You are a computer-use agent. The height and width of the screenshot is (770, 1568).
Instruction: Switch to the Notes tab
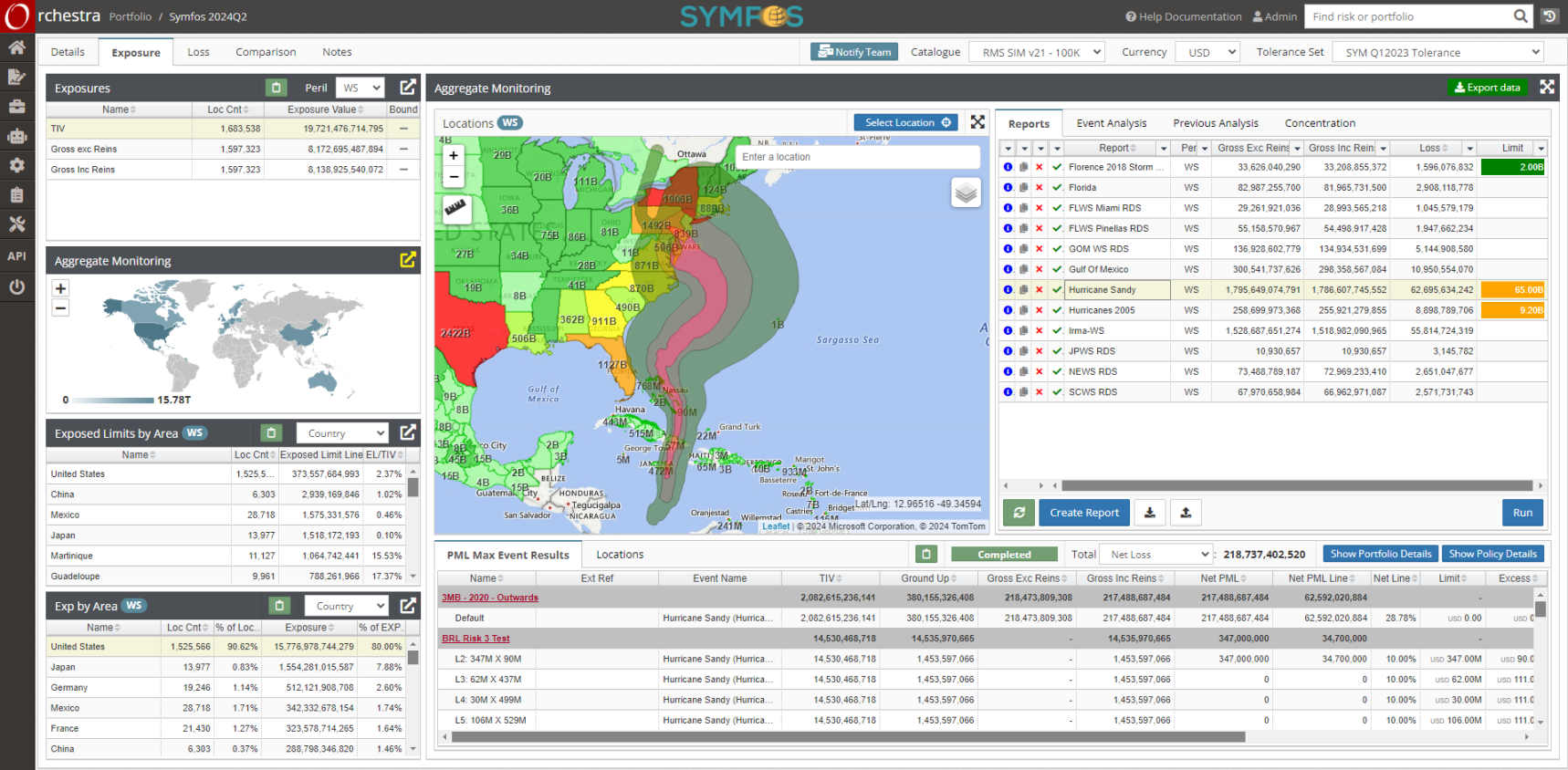[337, 52]
